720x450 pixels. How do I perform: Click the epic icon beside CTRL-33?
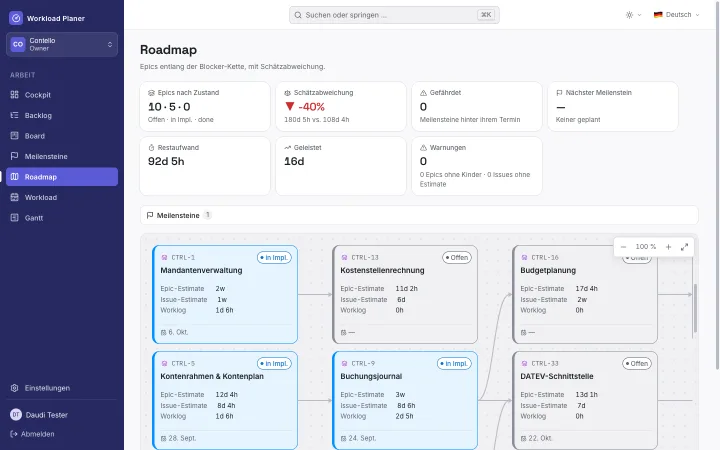click(524, 364)
